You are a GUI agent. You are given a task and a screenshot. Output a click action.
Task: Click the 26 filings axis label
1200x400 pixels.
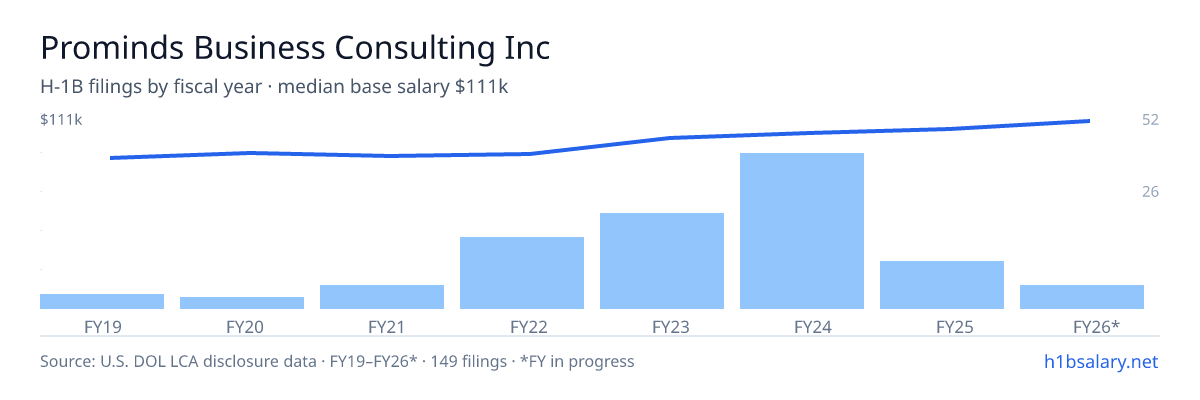pos(1150,191)
